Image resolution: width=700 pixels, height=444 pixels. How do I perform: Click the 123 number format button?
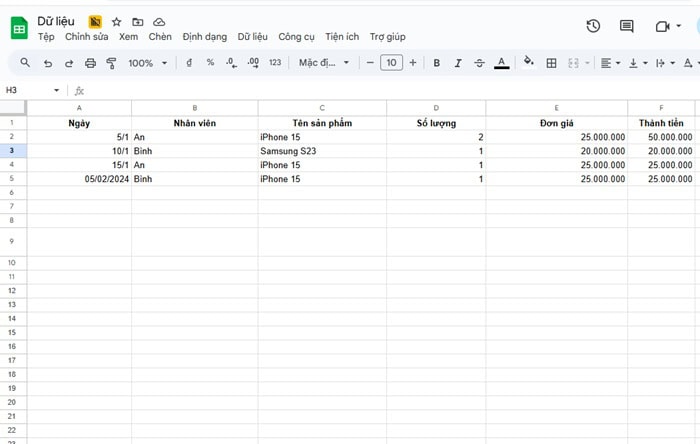275,63
